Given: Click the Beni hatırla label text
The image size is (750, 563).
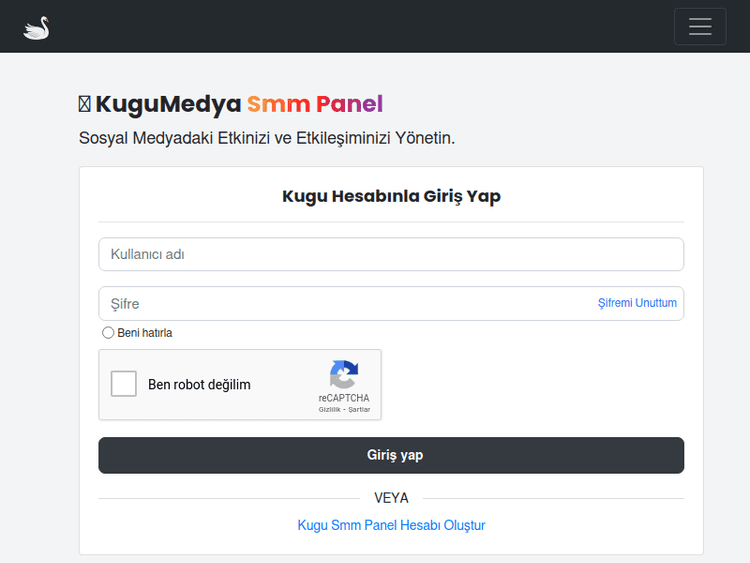Looking at the screenshot, I should [144, 333].
